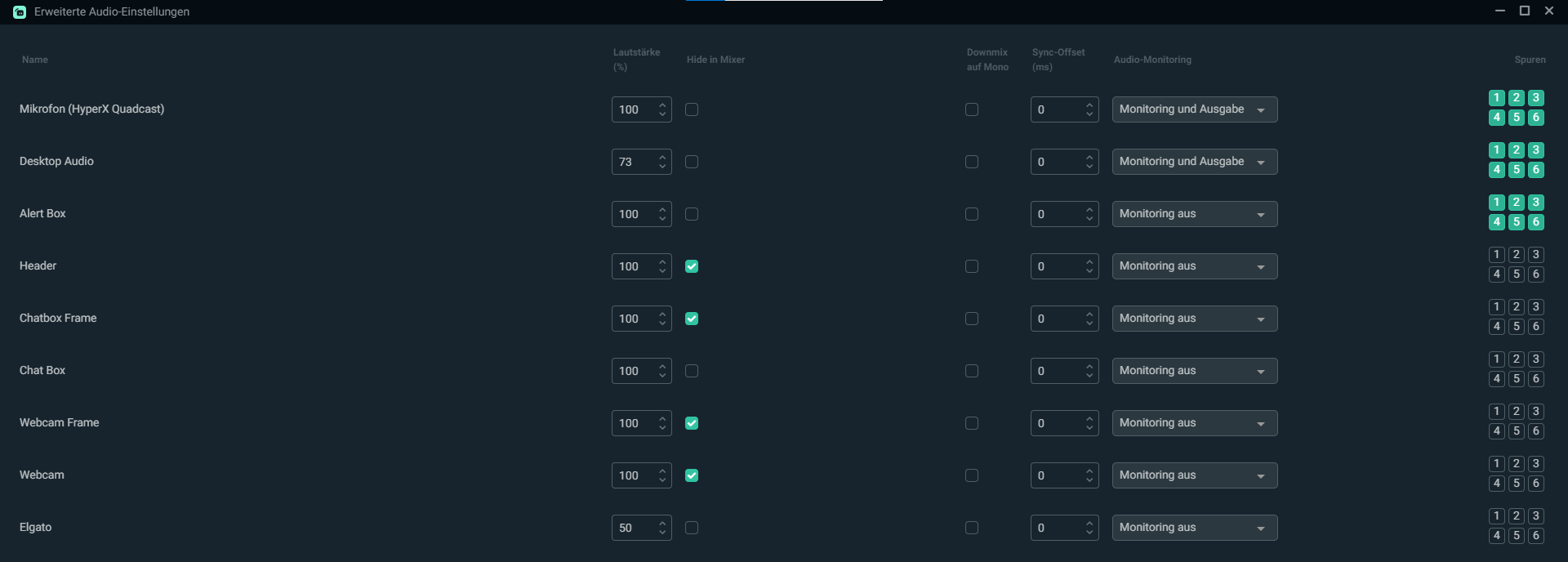The image size is (1568, 562).
Task: Disable track 3 for Alert Box
Action: (1535, 203)
